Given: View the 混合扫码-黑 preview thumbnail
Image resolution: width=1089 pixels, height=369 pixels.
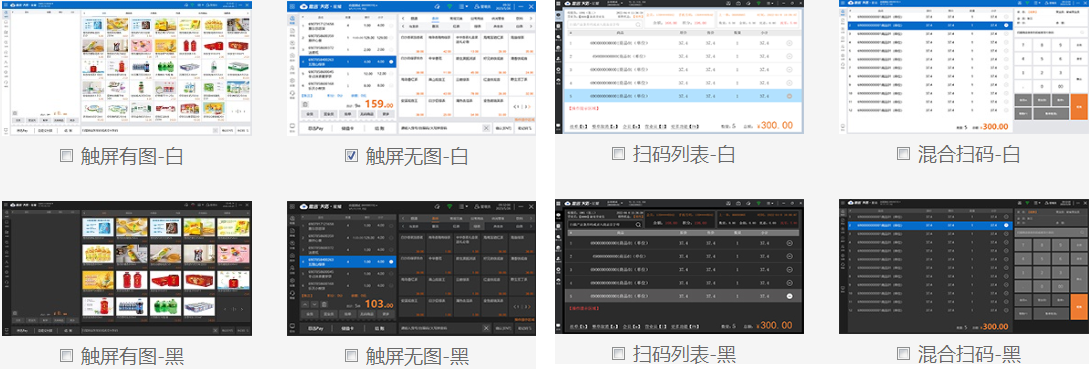Looking at the screenshot, I should 964,267.
